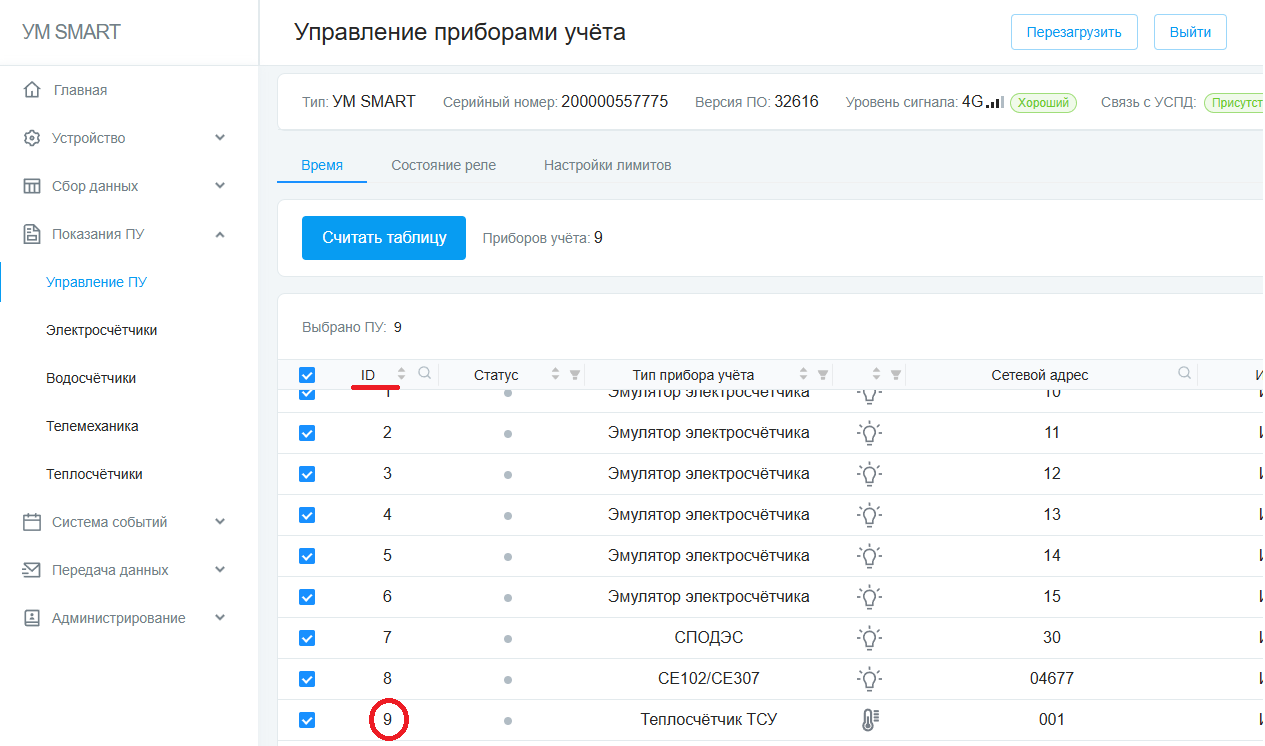Switch to the Состояние реле tab
The width and height of the screenshot is (1265, 746).
coord(443,165)
